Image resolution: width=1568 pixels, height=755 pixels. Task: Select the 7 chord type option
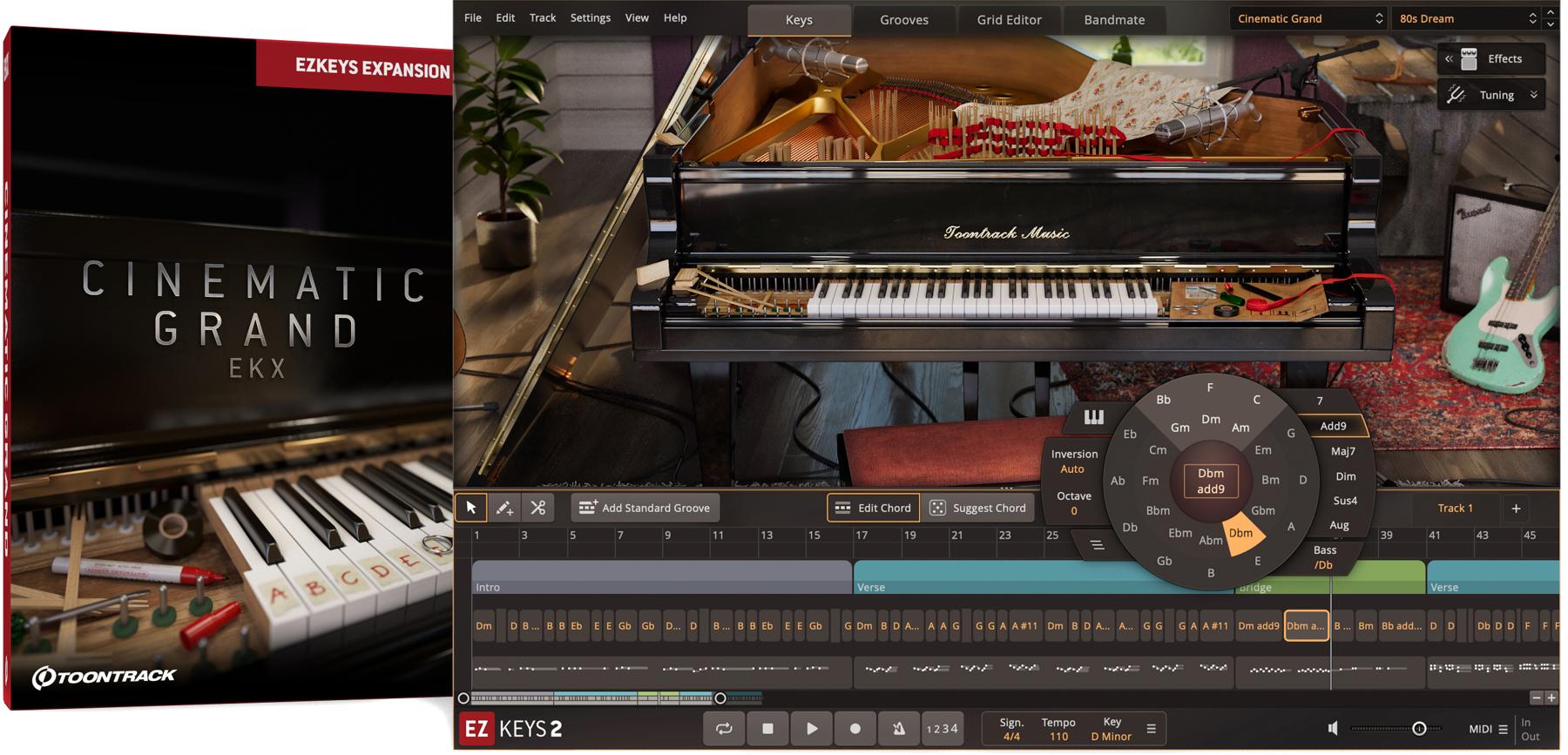(x=1320, y=401)
